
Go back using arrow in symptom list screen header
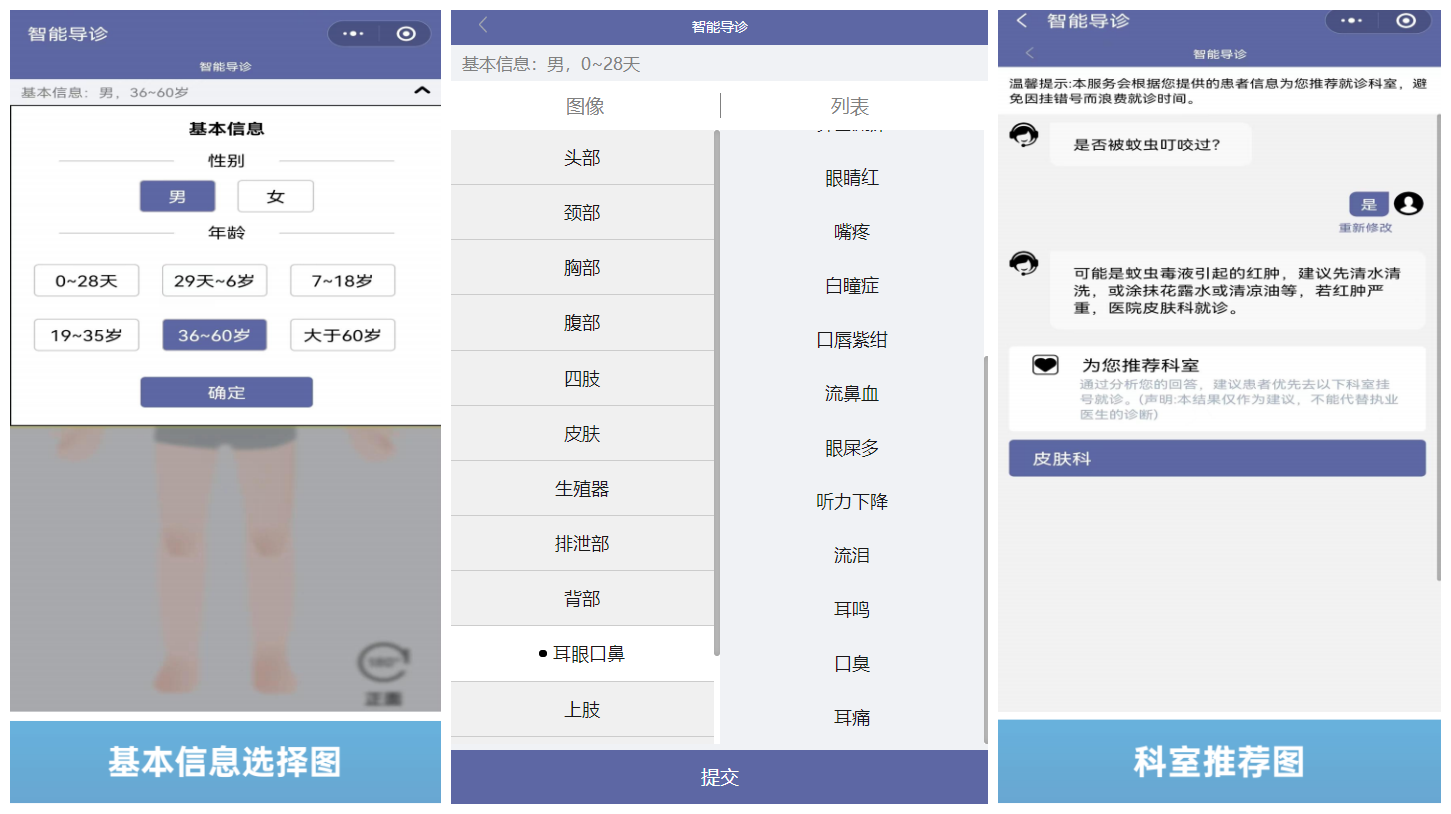coord(483,25)
